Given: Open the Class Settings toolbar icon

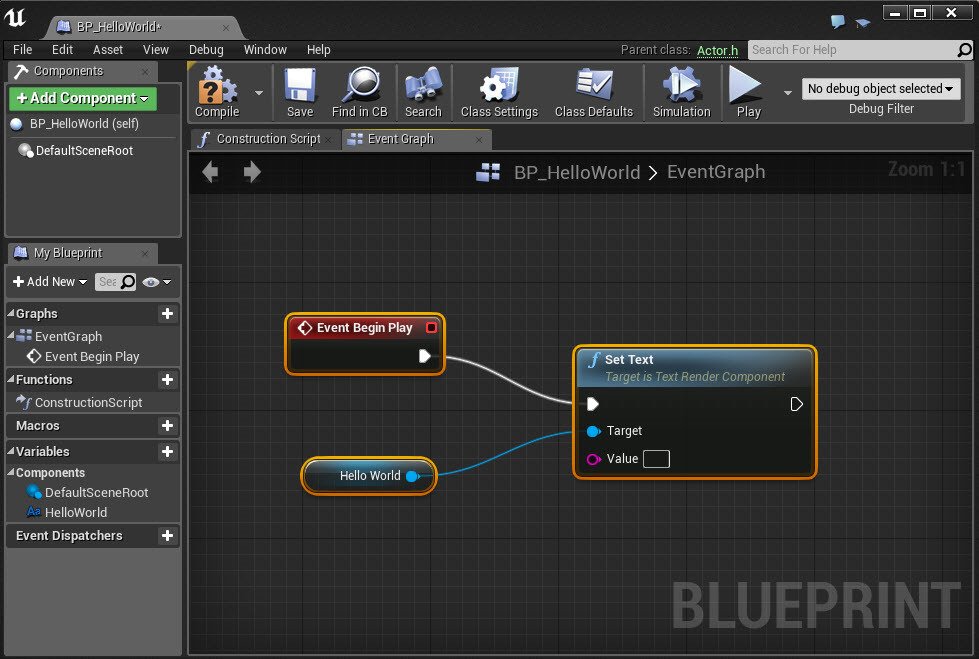Looking at the screenshot, I should tap(499, 87).
